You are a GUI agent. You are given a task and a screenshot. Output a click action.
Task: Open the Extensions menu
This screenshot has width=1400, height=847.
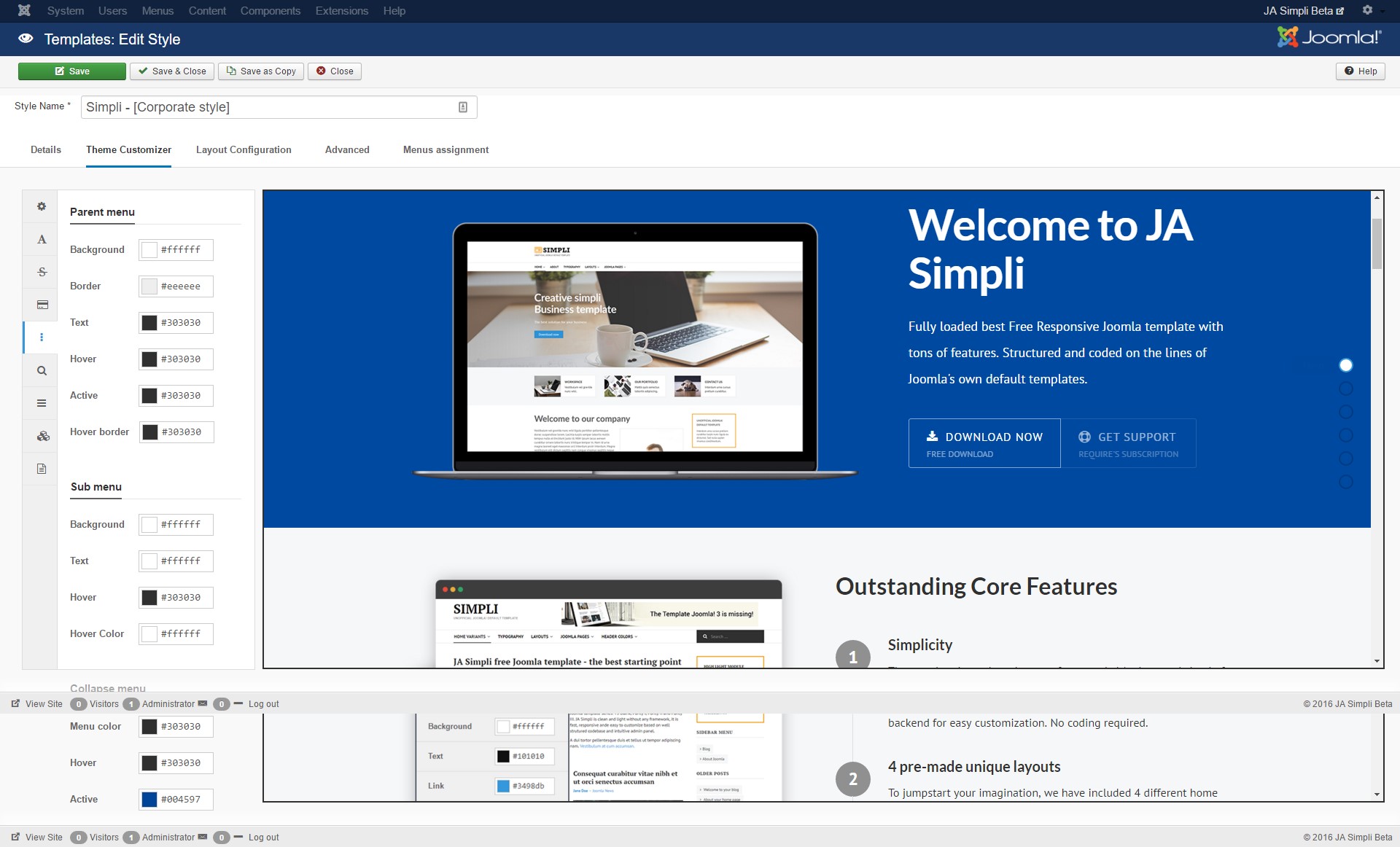(341, 10)
